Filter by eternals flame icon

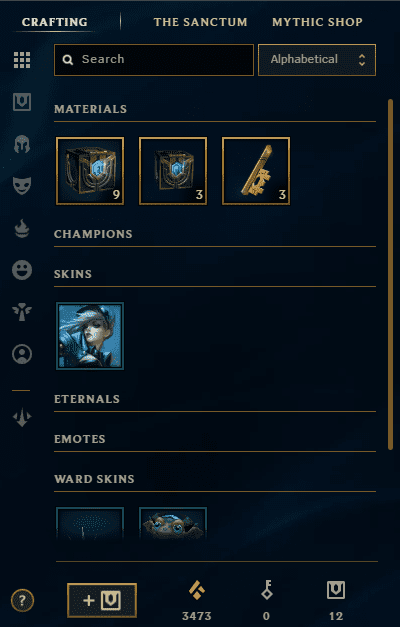point(22,229)
